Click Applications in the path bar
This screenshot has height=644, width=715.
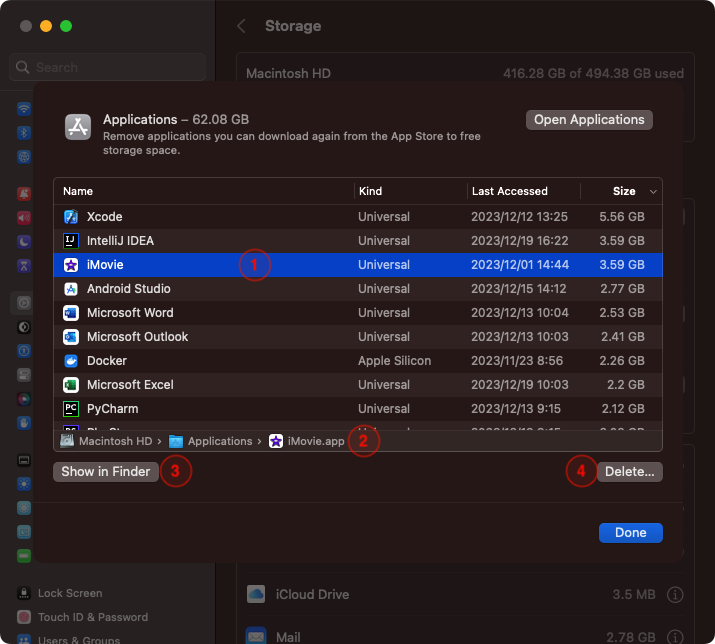point(220,441)
